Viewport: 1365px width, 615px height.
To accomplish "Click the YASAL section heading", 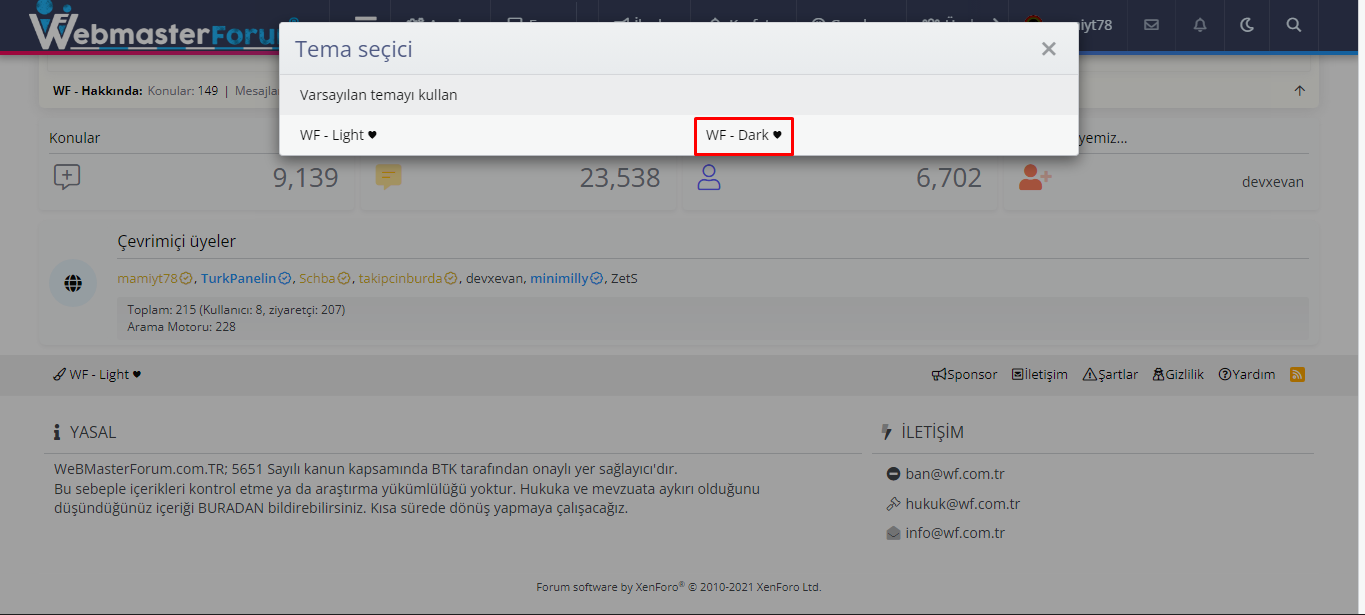I will coord(92,432).
